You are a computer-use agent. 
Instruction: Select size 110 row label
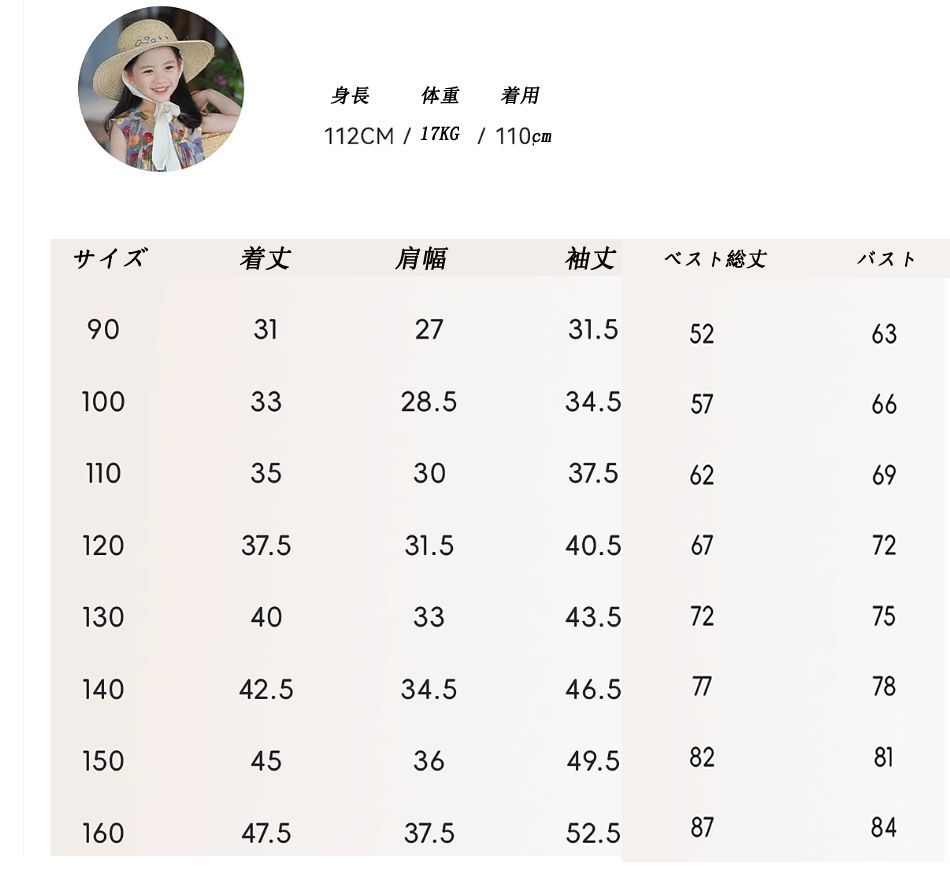point(103,473)
